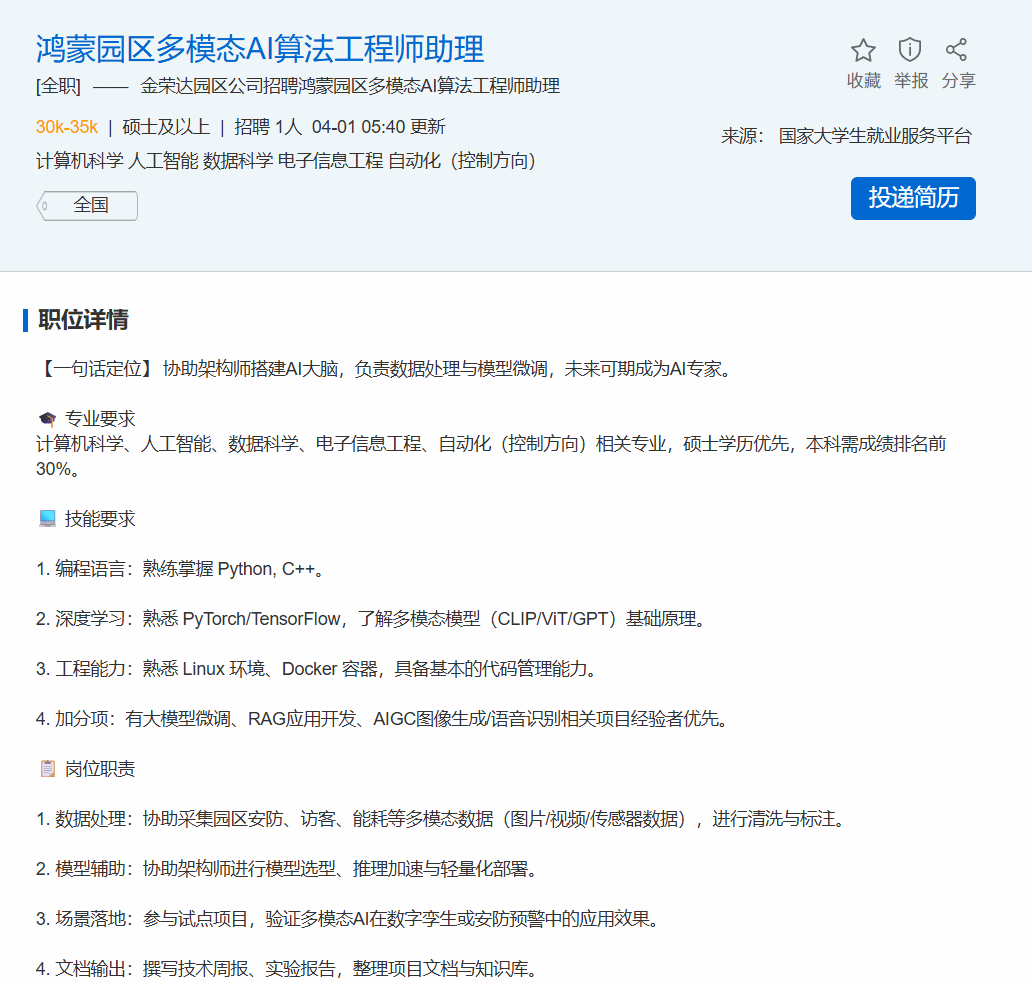
Task: Click the star icon to favorite job
Action: click(x=863, y=50)
